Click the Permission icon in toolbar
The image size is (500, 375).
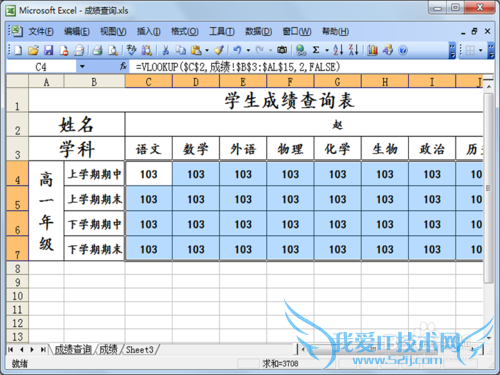point(64,50)
